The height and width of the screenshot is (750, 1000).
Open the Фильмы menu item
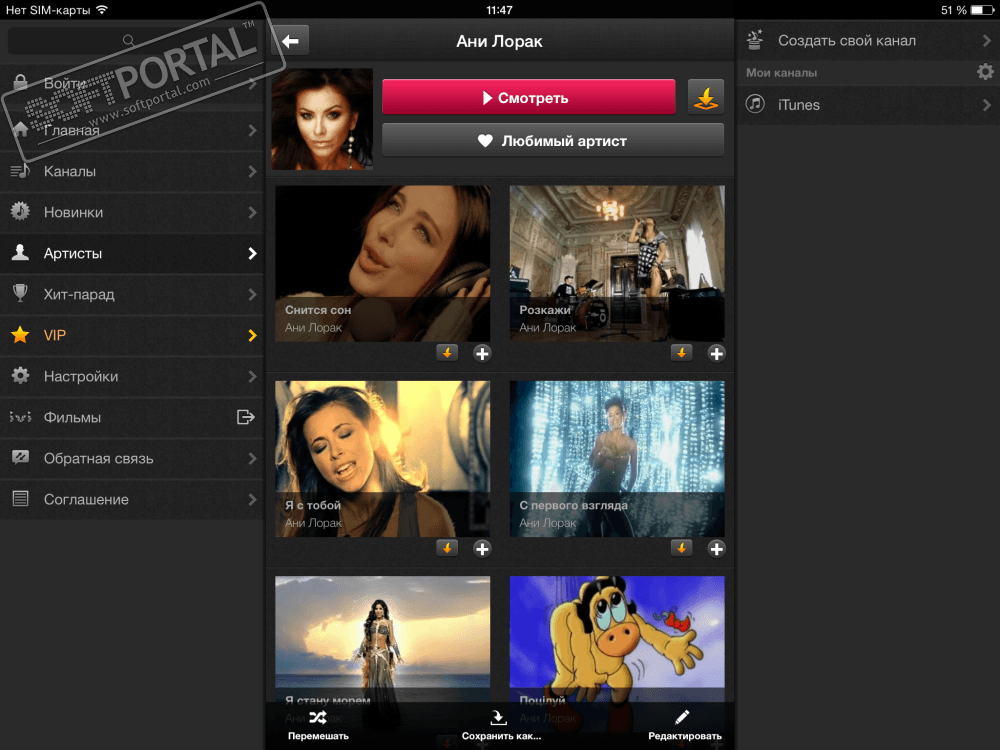(x=132, y=417)
